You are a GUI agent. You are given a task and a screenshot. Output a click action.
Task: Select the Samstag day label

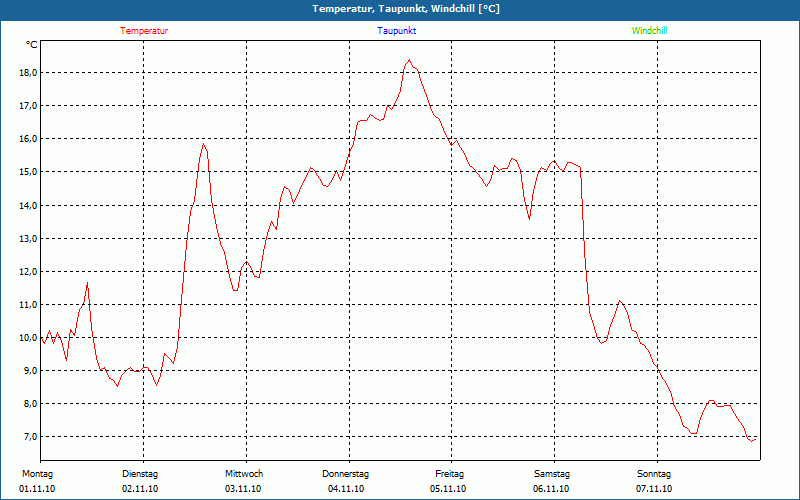552,474
